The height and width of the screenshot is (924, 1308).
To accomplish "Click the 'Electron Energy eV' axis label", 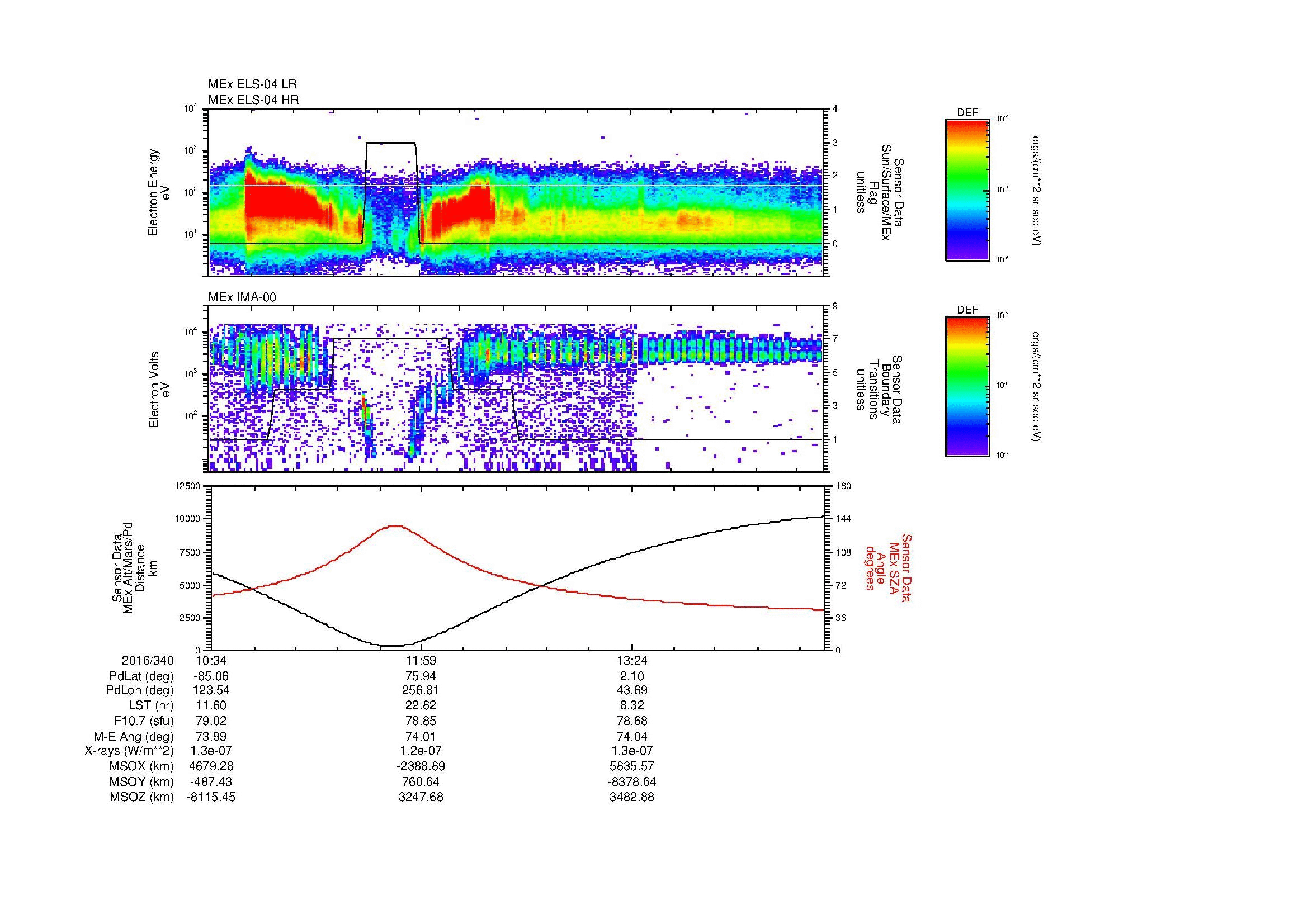I will point(159,192).
